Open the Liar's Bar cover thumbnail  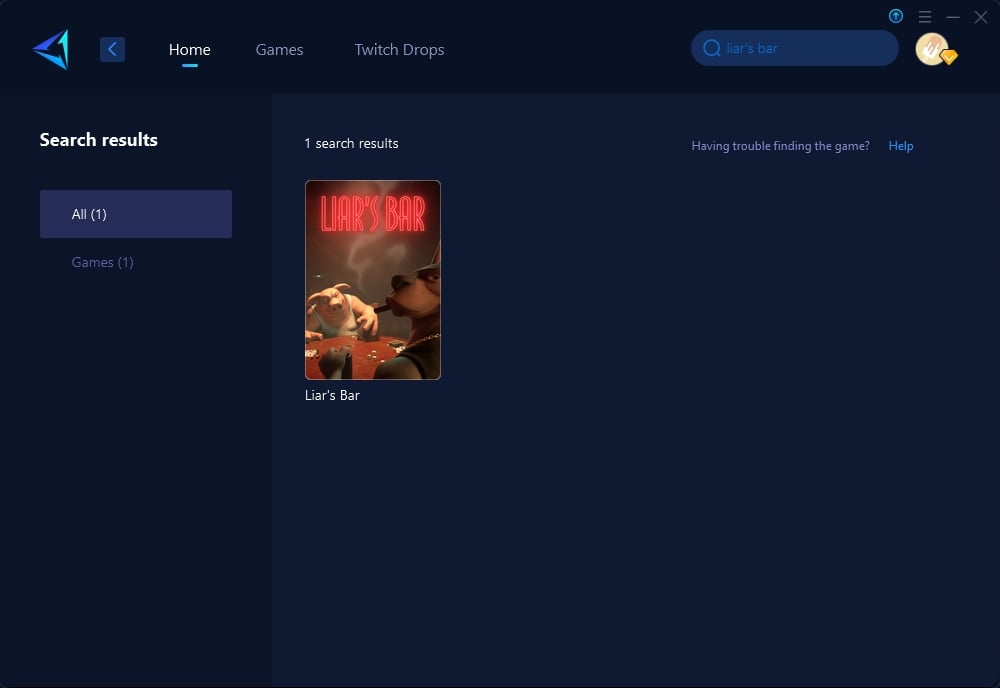point(373,280)
